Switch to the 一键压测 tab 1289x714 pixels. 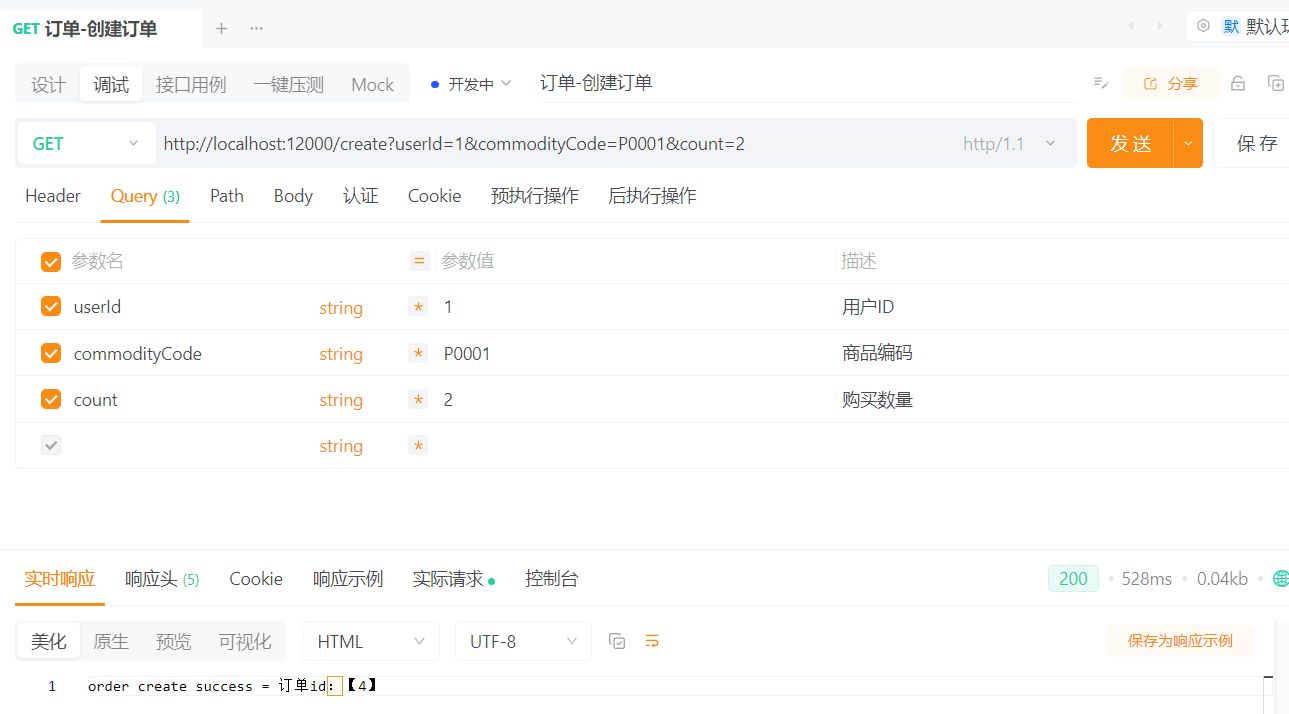pyautogui.click(x=288, y=85)
